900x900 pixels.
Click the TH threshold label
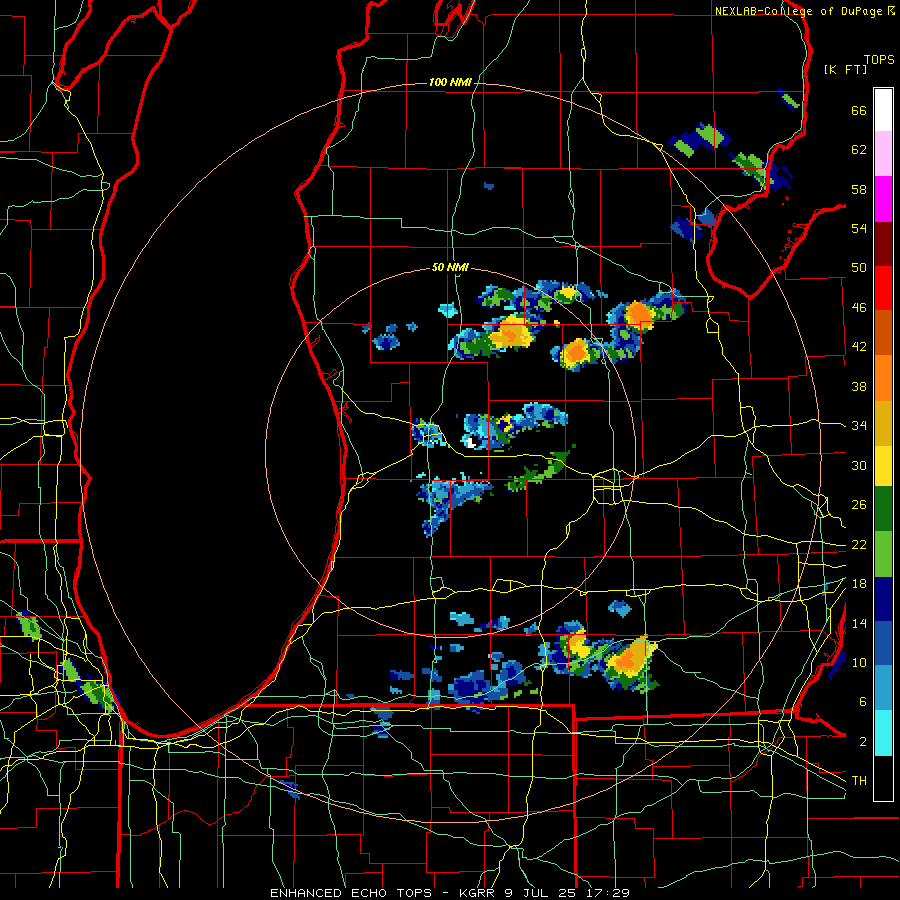tap(859, 781)
